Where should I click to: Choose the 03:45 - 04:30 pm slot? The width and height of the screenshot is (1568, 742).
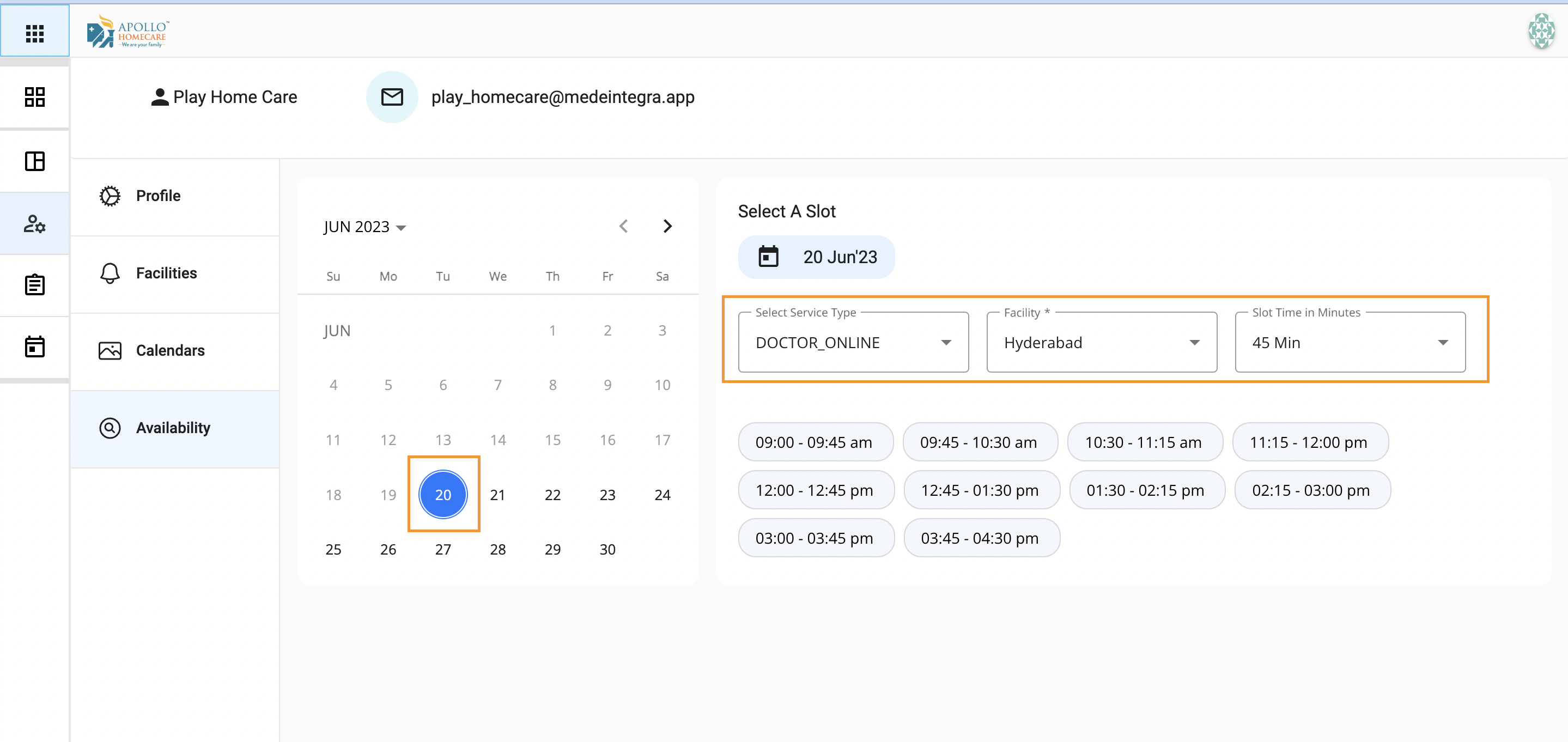[980, 539]
